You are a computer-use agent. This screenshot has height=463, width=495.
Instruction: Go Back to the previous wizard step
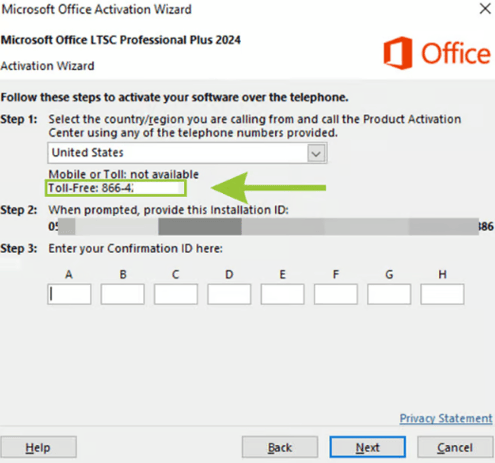[280, 447]
